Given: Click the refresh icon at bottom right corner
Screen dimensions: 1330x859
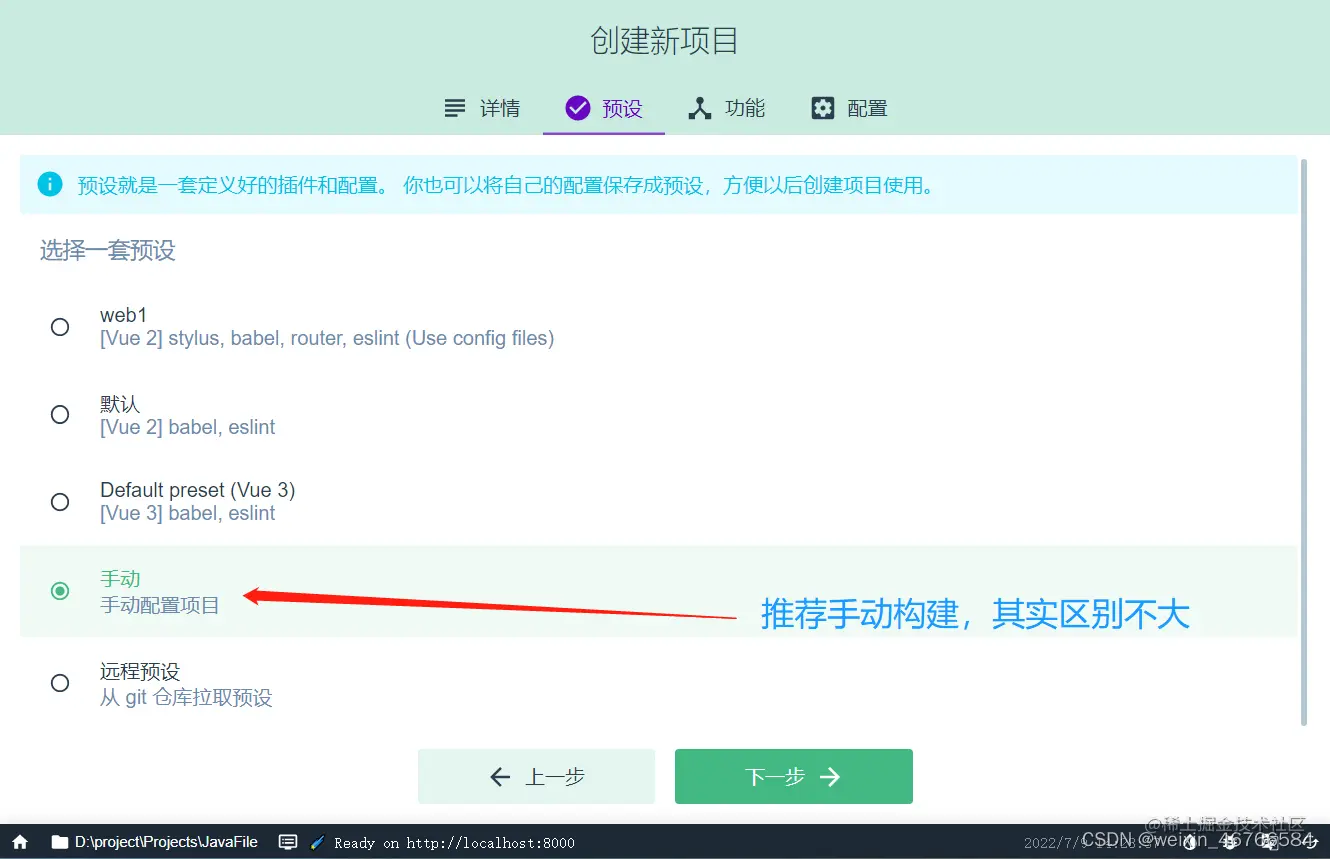Looking at the screenshot, I should (x=1312, y=841).
